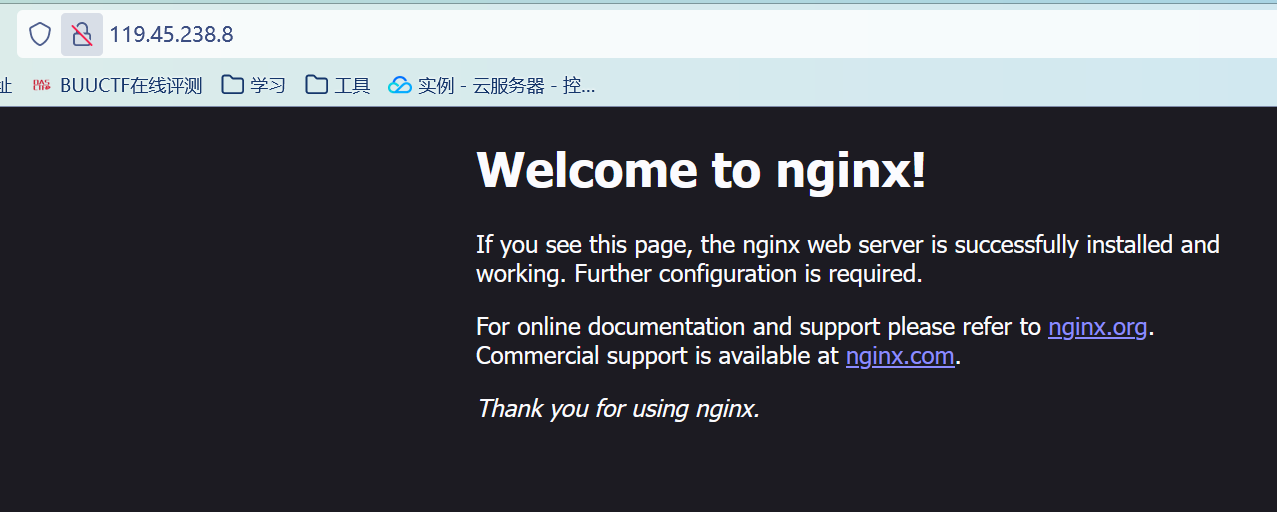Open the 学习 bookmarks folder
This screenshot has height=512, width=1277.
(254, 86)
